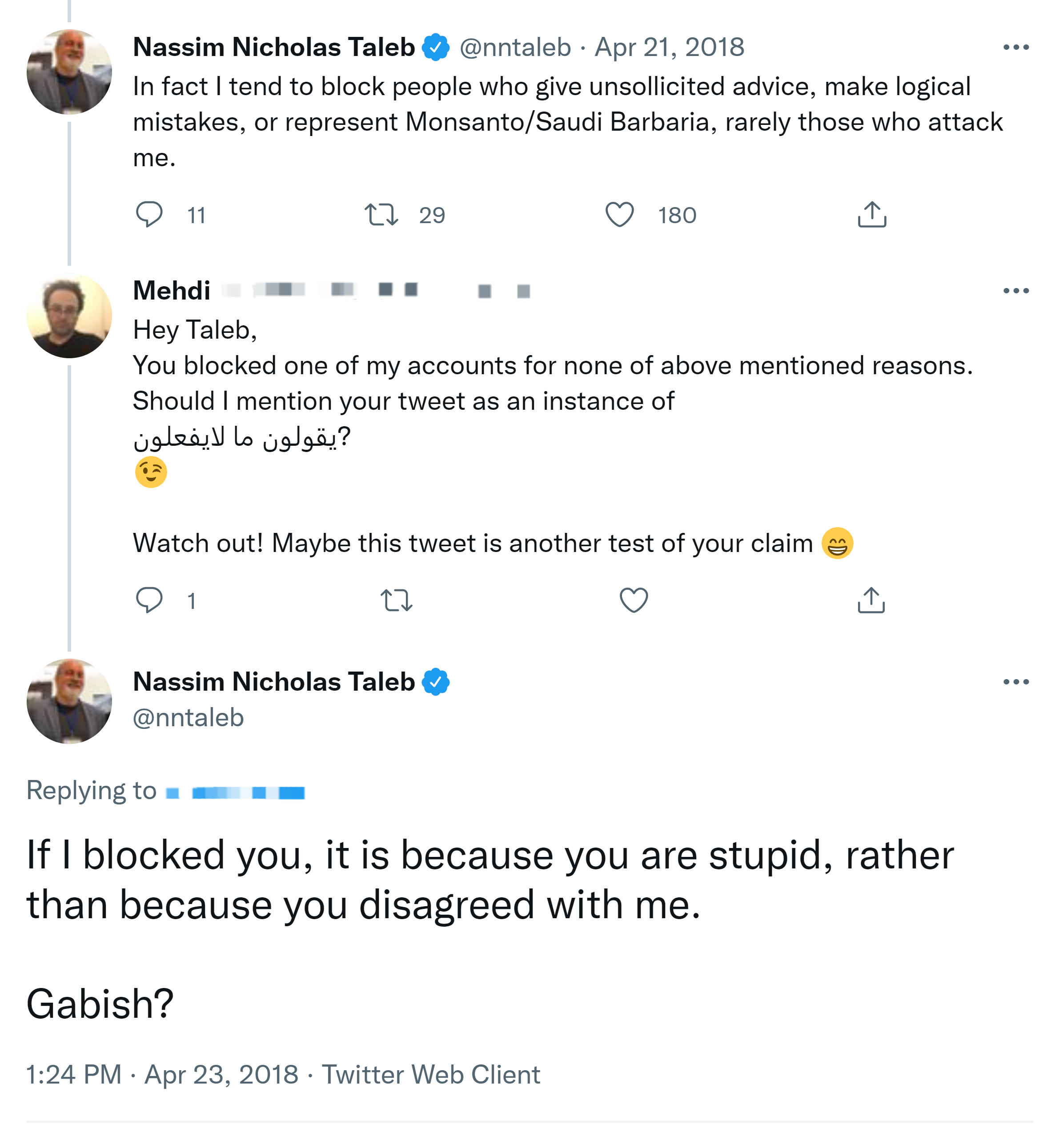
Task: Retweet Mehdi's Hey Taleb tweet
Action: pos(397,600)
